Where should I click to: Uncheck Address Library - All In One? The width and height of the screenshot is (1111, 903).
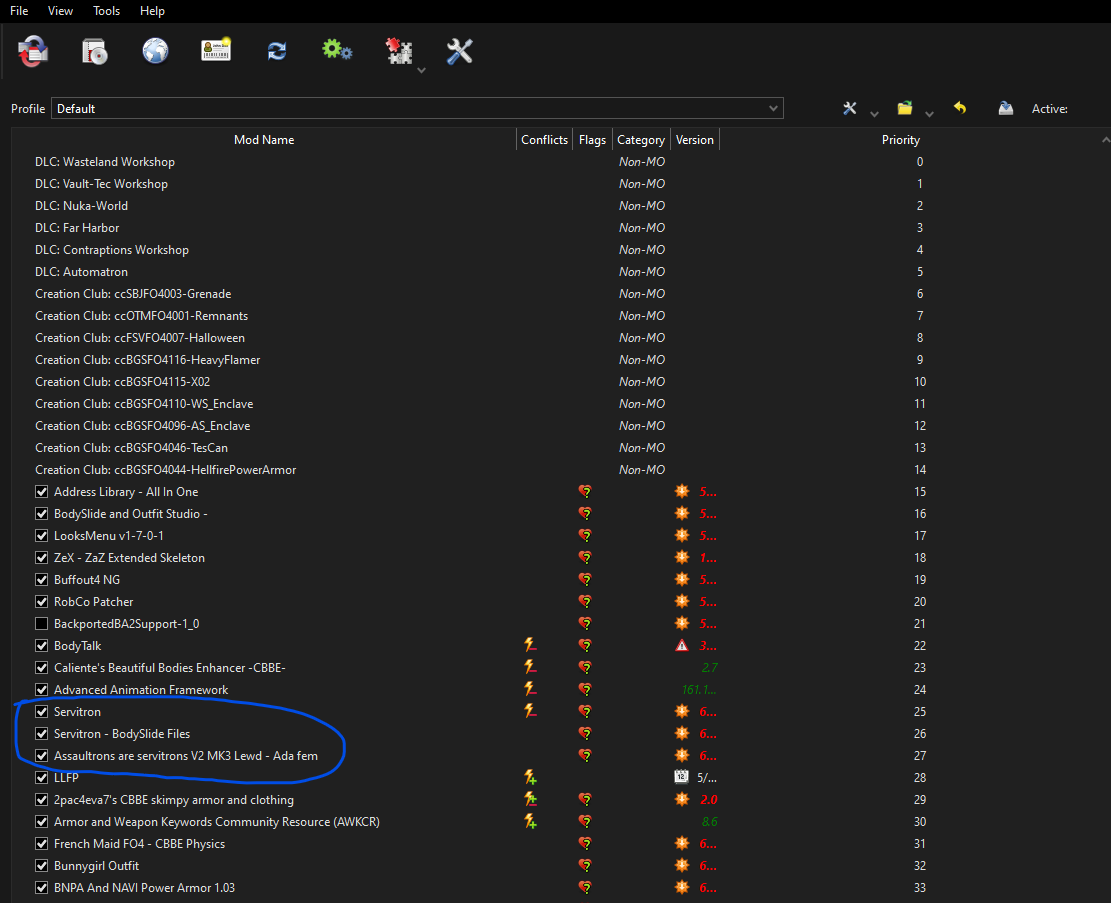(42, 491)
